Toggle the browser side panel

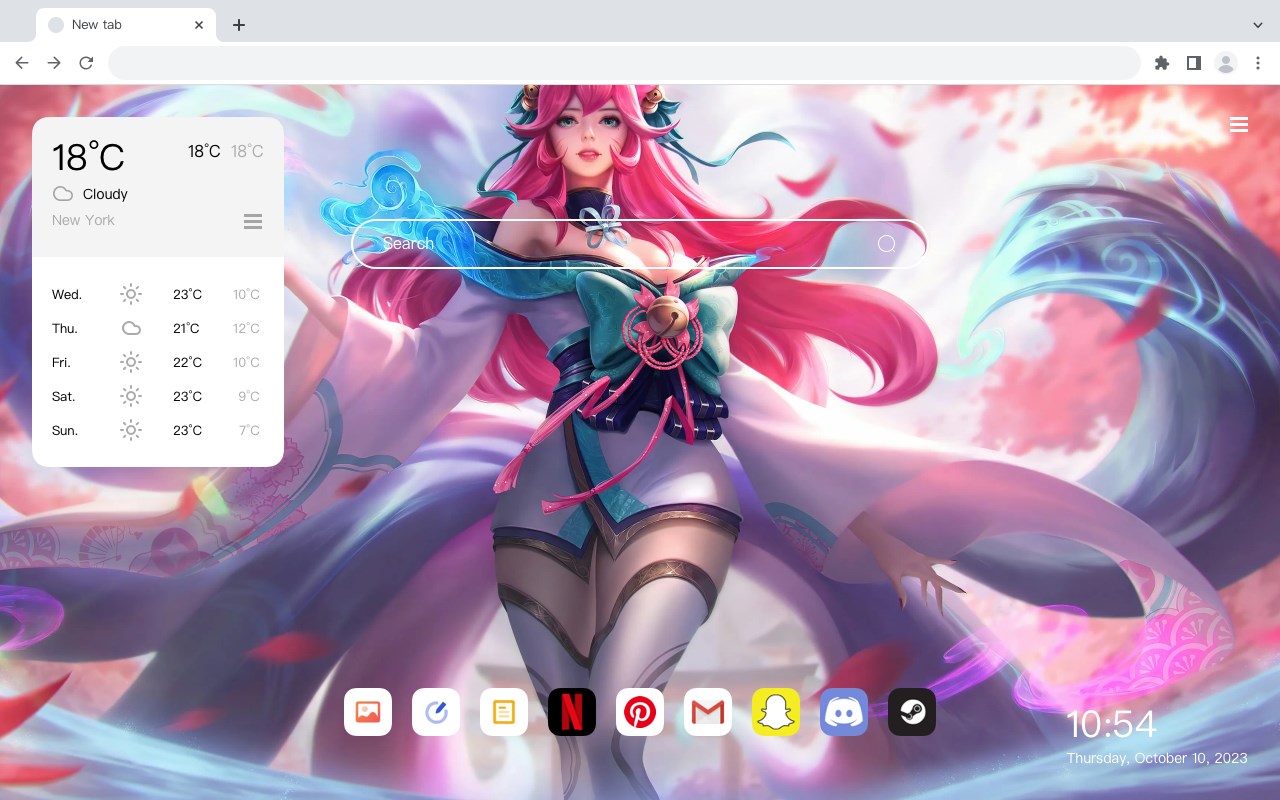(1193, 63)
